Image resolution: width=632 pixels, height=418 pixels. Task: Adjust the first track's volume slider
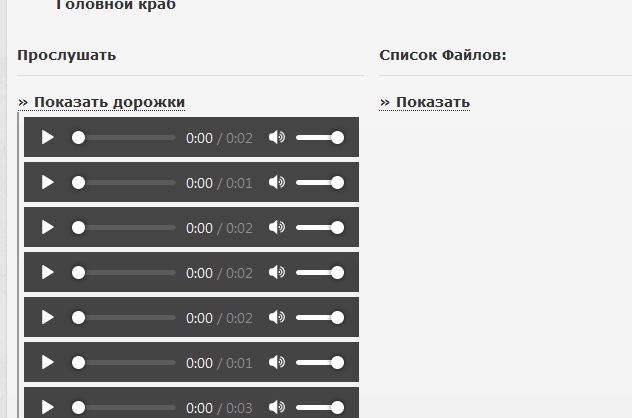click(319, 138)
